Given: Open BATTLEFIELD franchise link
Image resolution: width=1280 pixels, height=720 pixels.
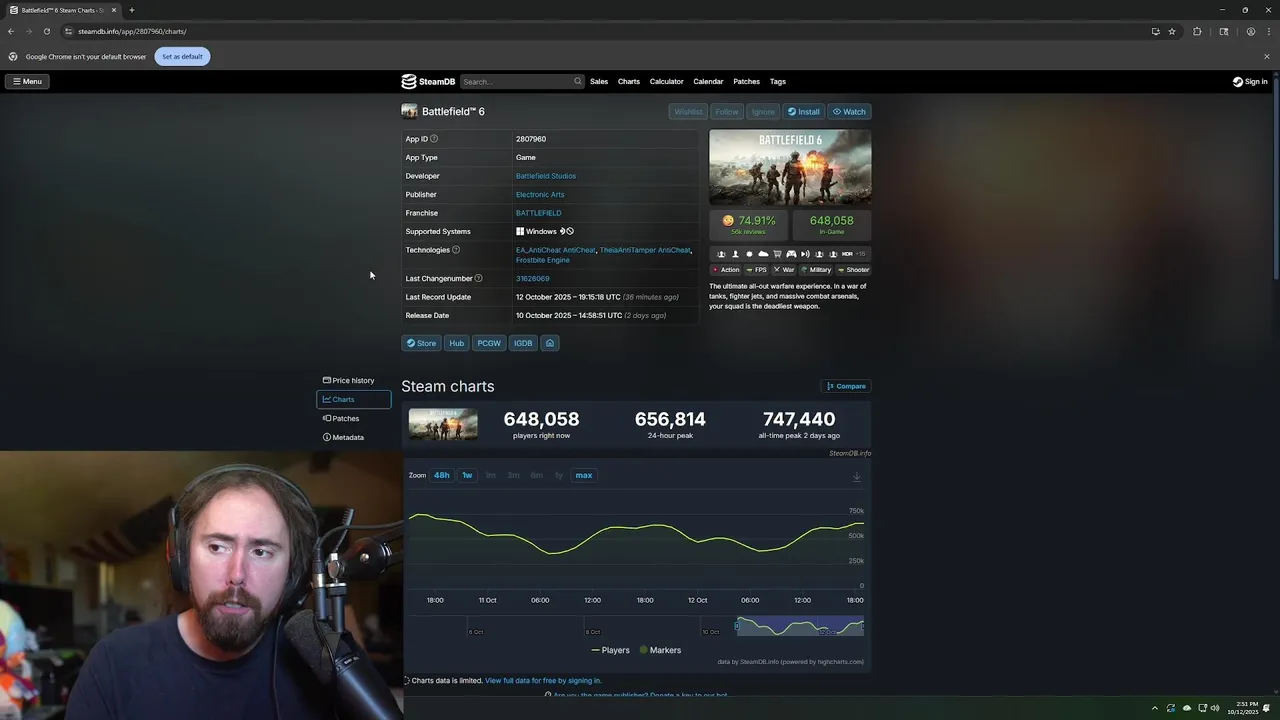Looking at the screenshot, I should pos(538,213).
